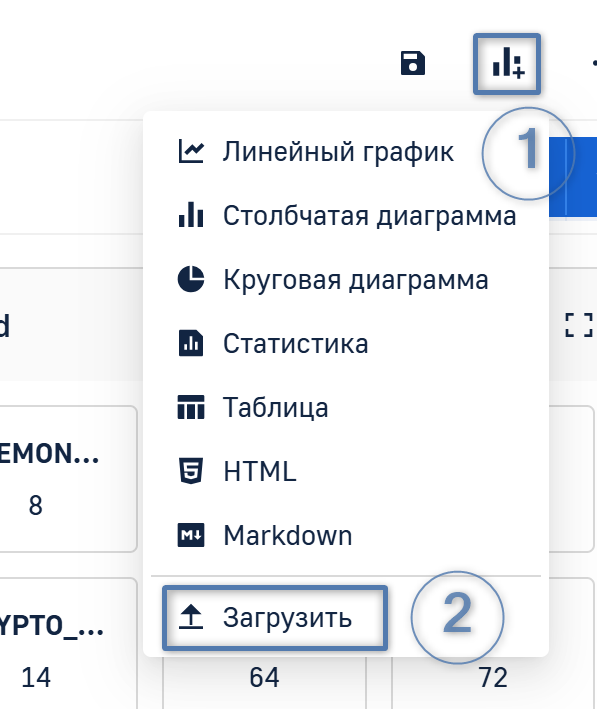Click the pie chart icon
This screenshot has height=709, width=597.
click(191, 279)
